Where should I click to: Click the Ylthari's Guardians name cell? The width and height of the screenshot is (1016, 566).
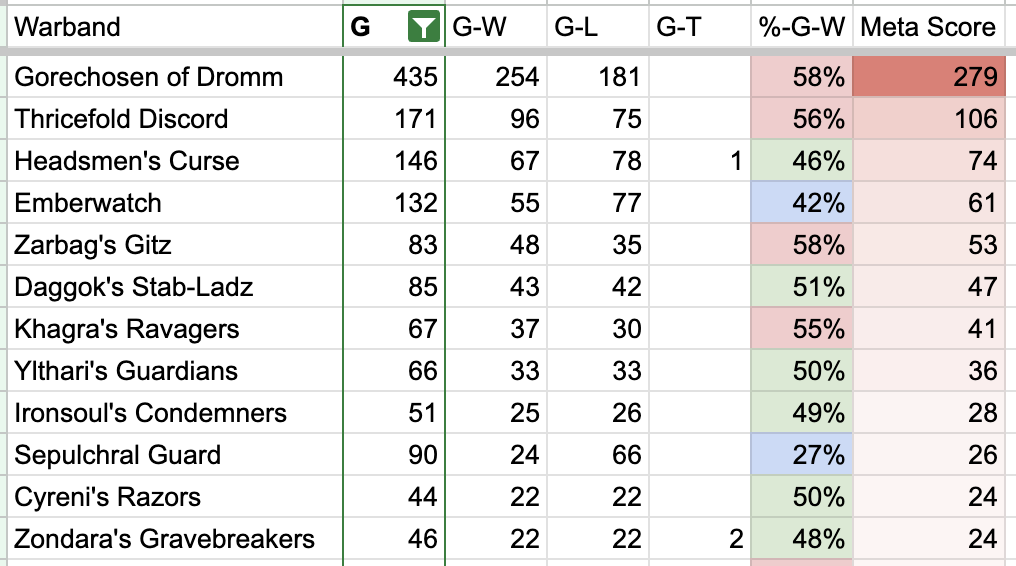[174, 370]
